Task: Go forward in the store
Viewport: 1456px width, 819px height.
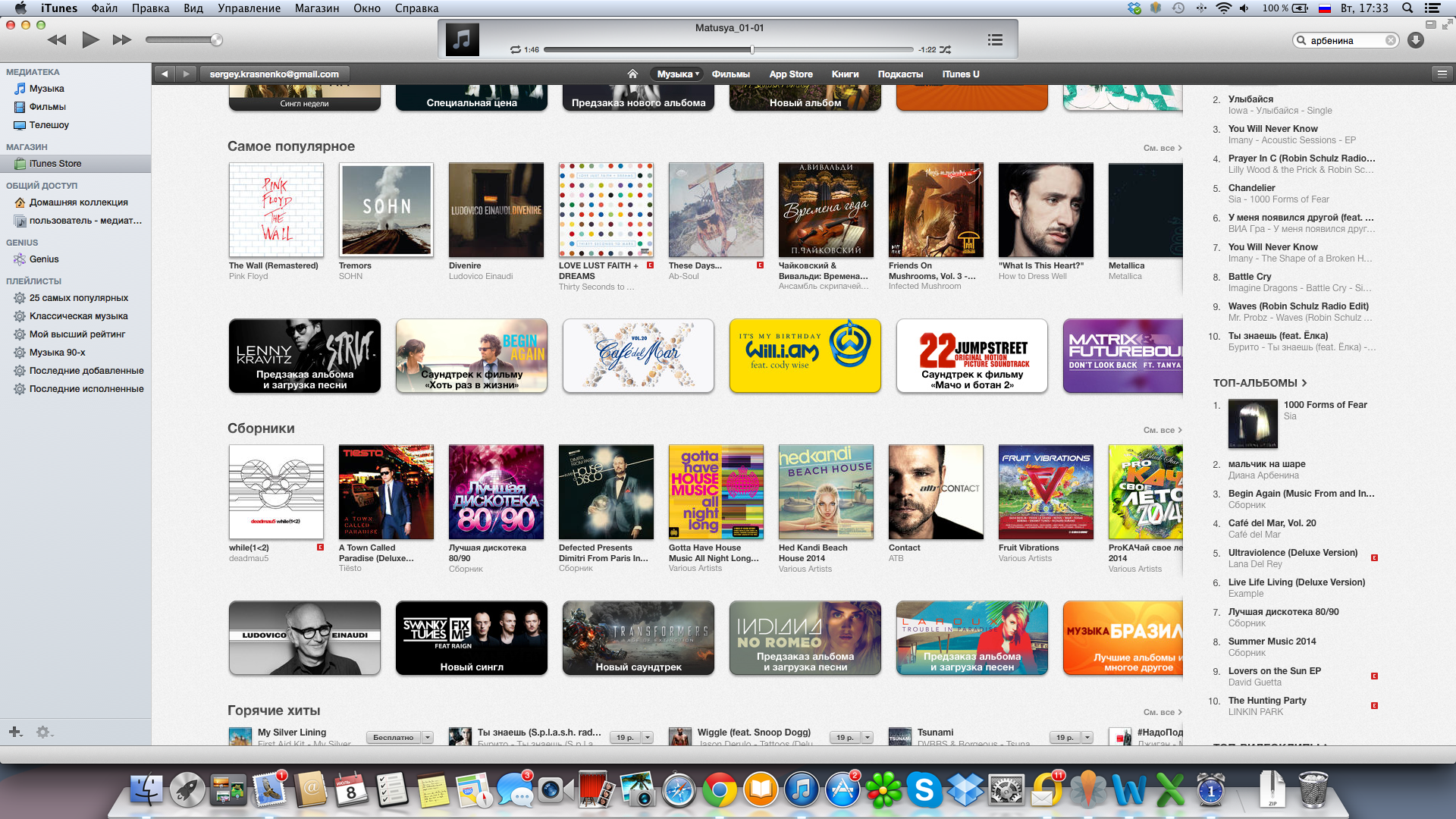Action: 186,74
